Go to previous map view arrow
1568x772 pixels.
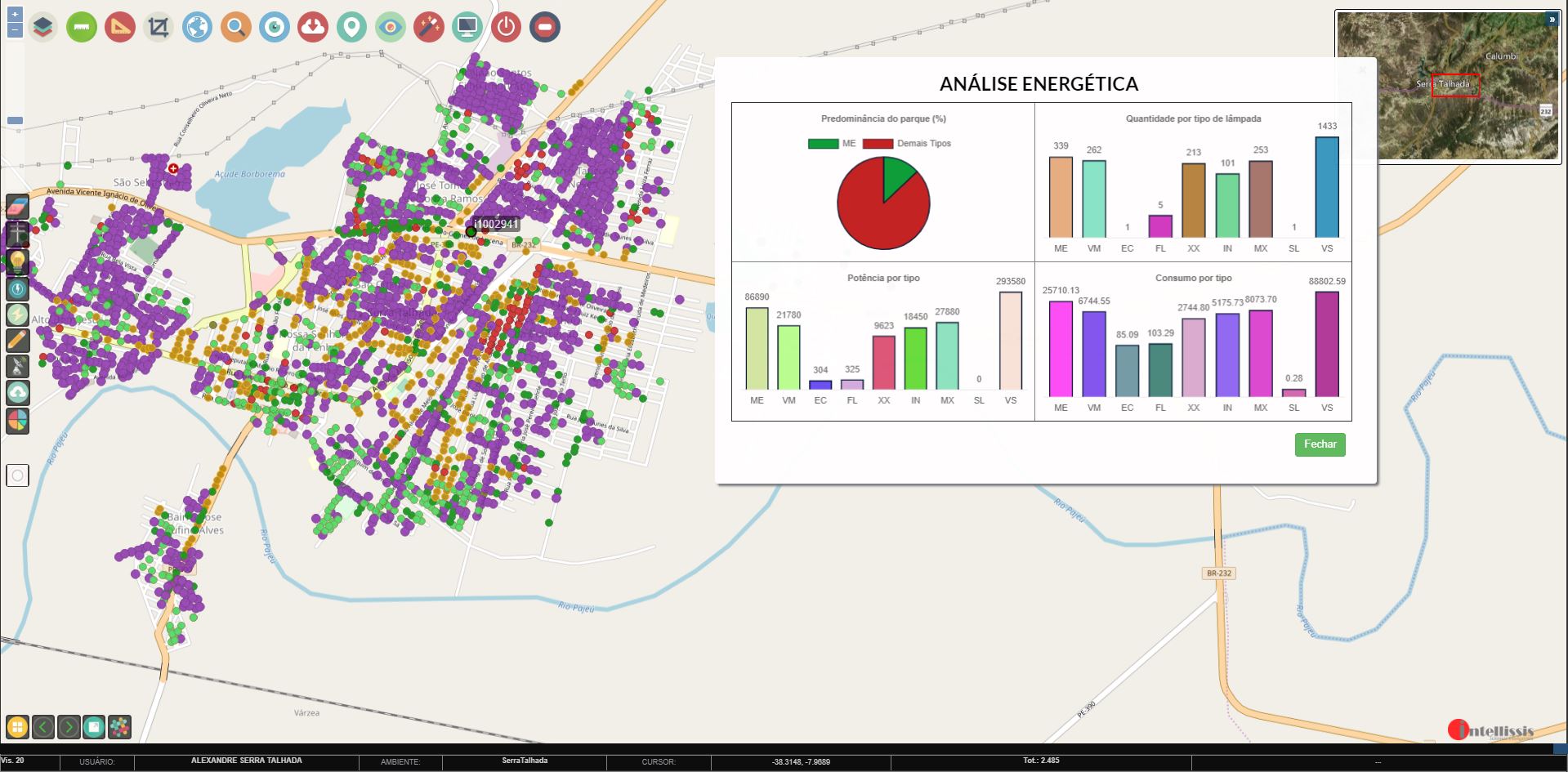click(x=43, y=726)
